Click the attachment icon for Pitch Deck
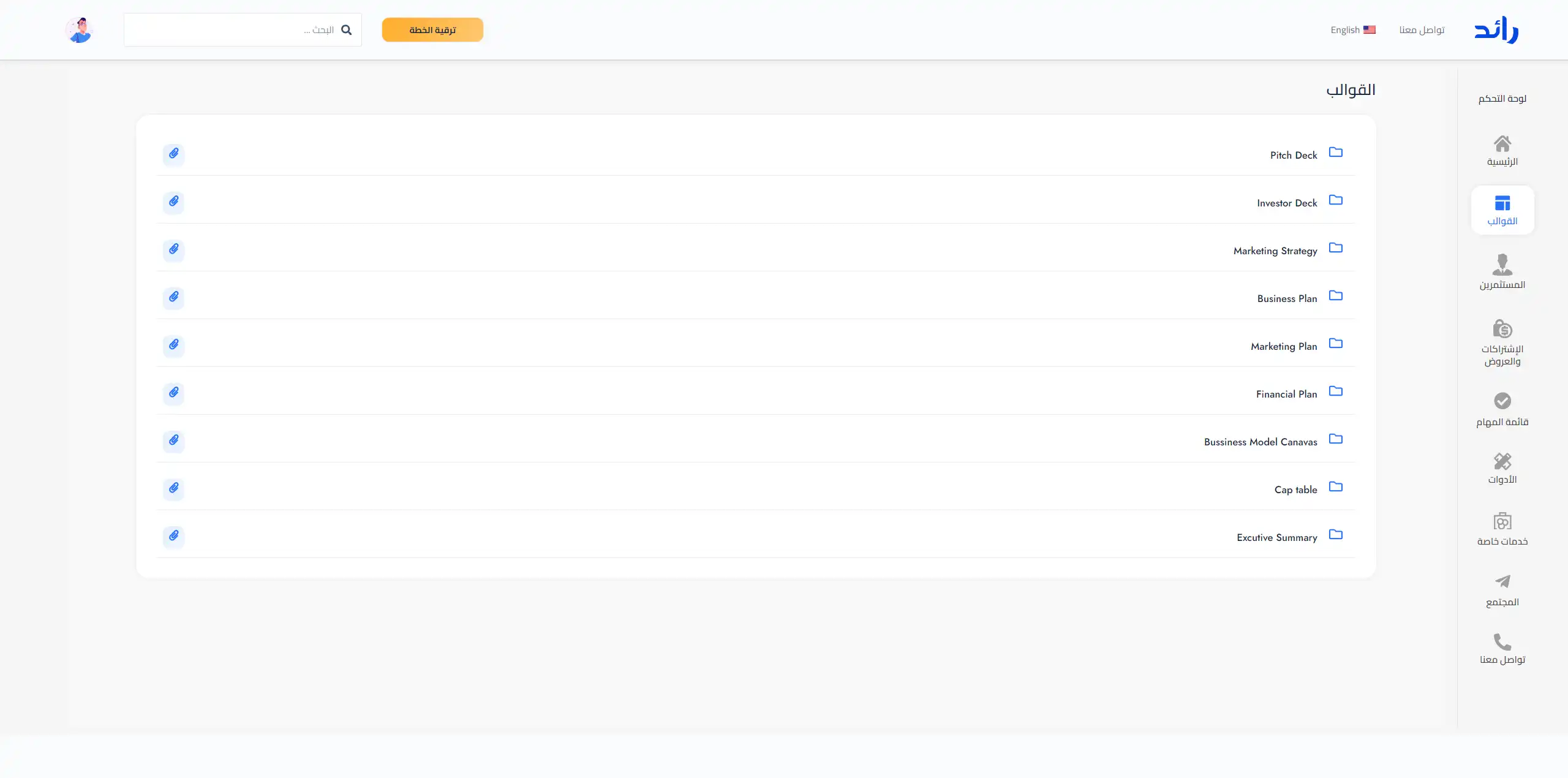1568x778 pixels. click(174, 154)
